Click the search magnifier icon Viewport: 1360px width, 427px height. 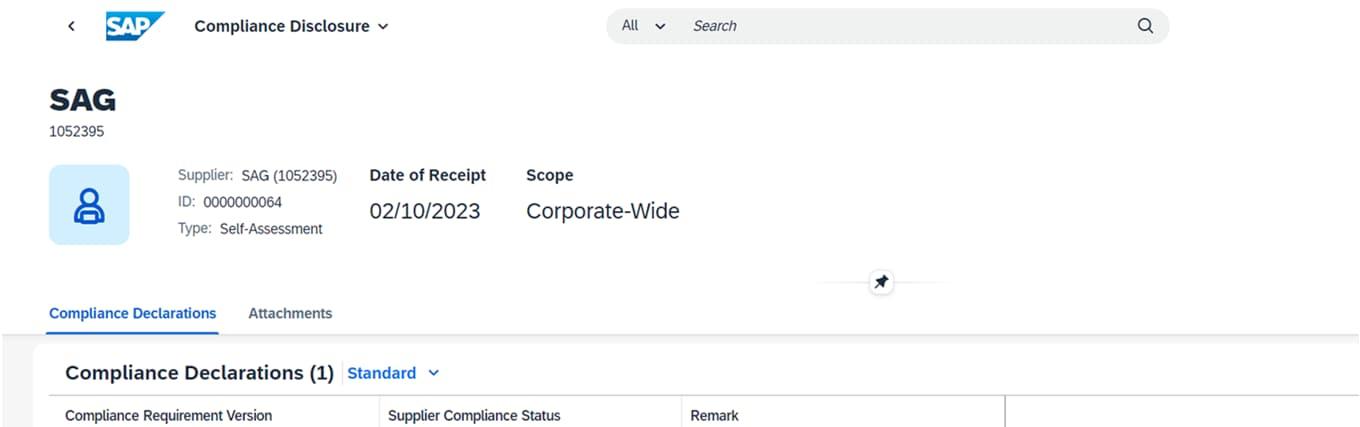click(1145, 26)
